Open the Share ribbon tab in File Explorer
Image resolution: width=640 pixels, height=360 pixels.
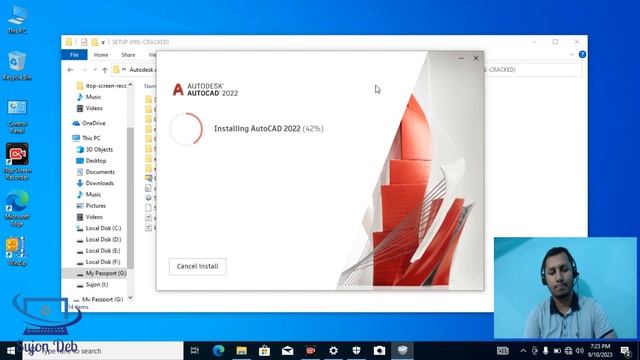click(x=128, y=55)
